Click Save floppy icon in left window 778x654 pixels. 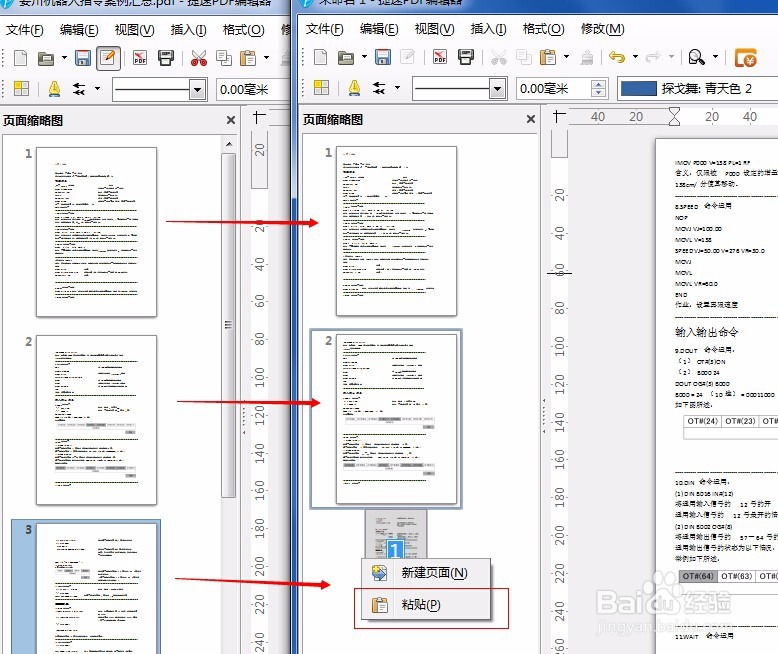point(83,59)
